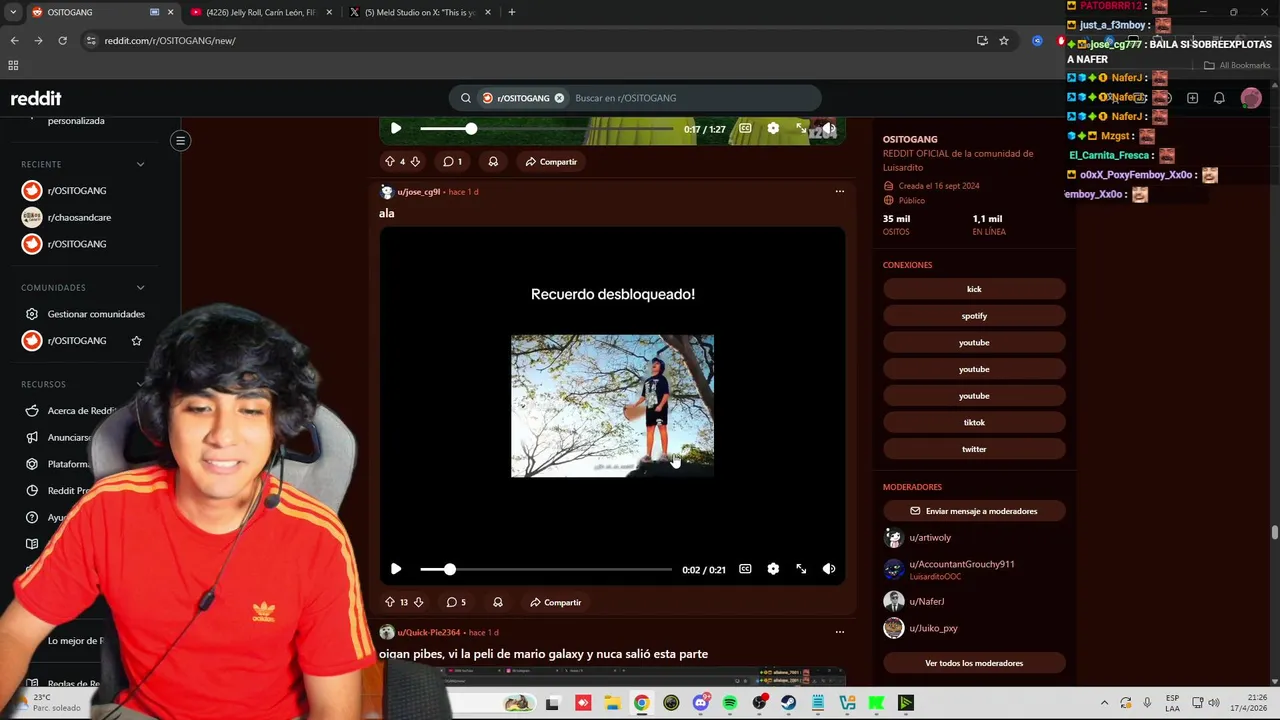The height and width of the screenshot is (720, 1280).
Task: Toggle captions on 'ala' post video
Action: pos(745,569)
